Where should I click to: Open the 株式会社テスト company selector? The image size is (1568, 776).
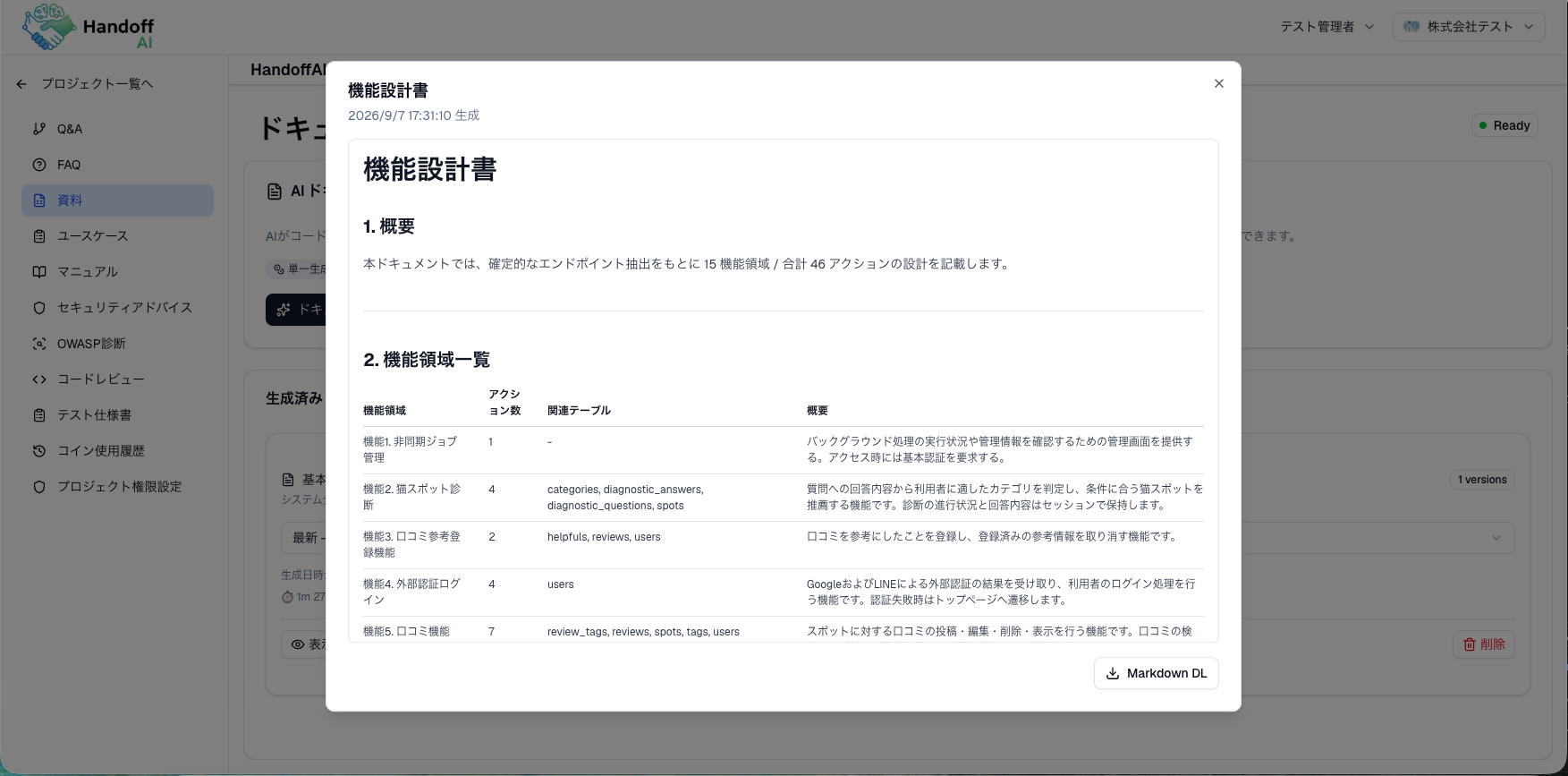(x=1468, y=27)
